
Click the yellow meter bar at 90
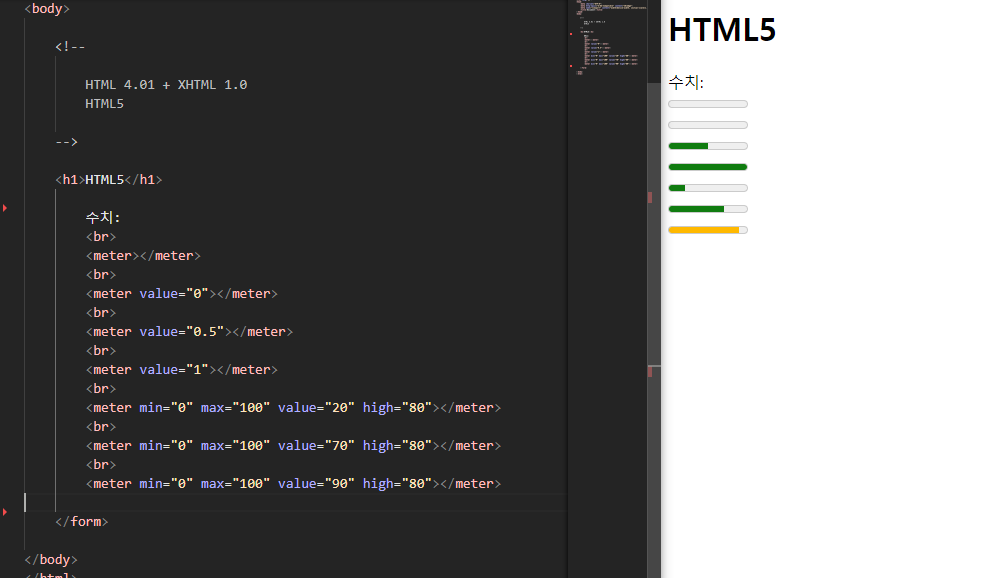(708, 230)
